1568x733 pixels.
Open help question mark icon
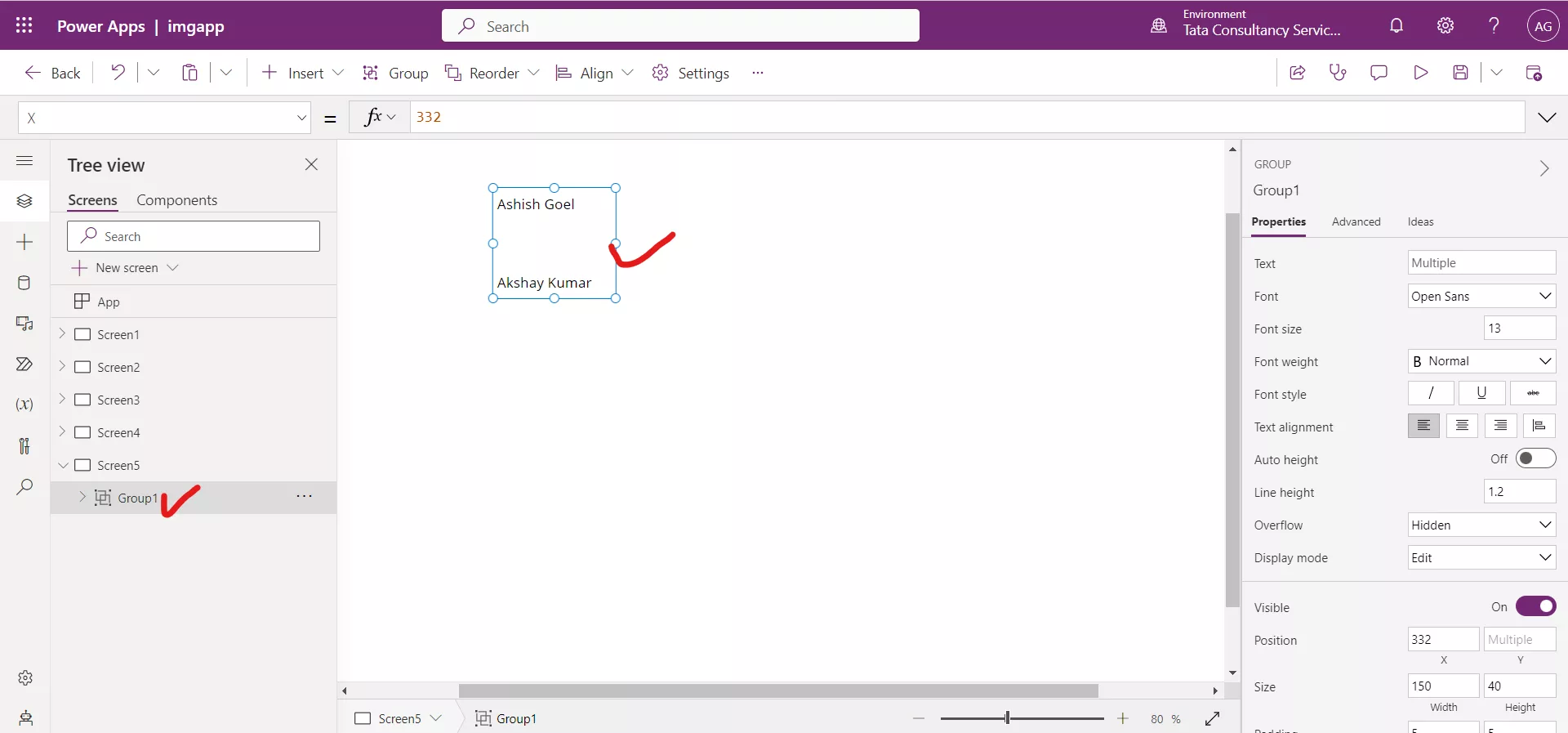(x=1494, y=25)
